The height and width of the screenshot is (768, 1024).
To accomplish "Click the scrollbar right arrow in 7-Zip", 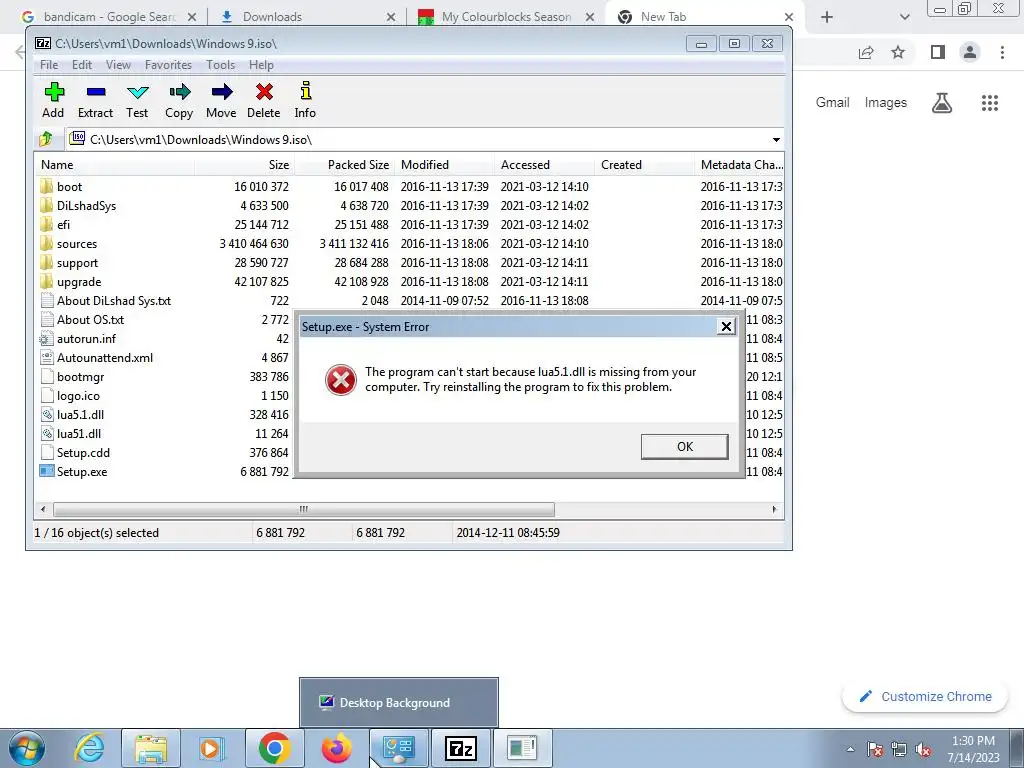I will click(775, 509).
